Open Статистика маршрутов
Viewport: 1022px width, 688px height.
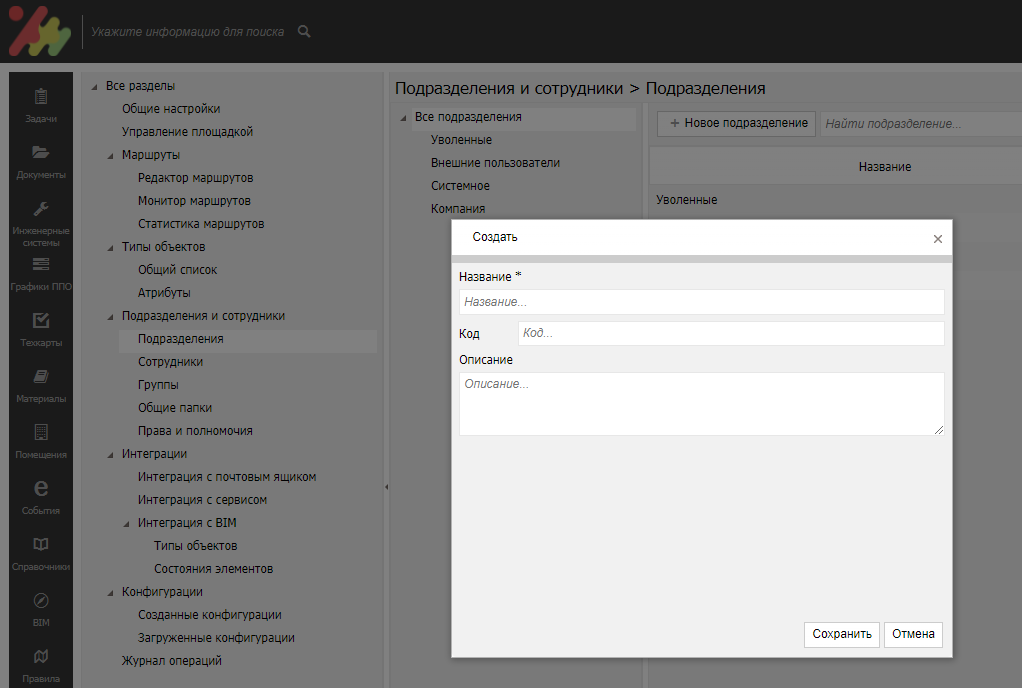[x=201, y=223]
